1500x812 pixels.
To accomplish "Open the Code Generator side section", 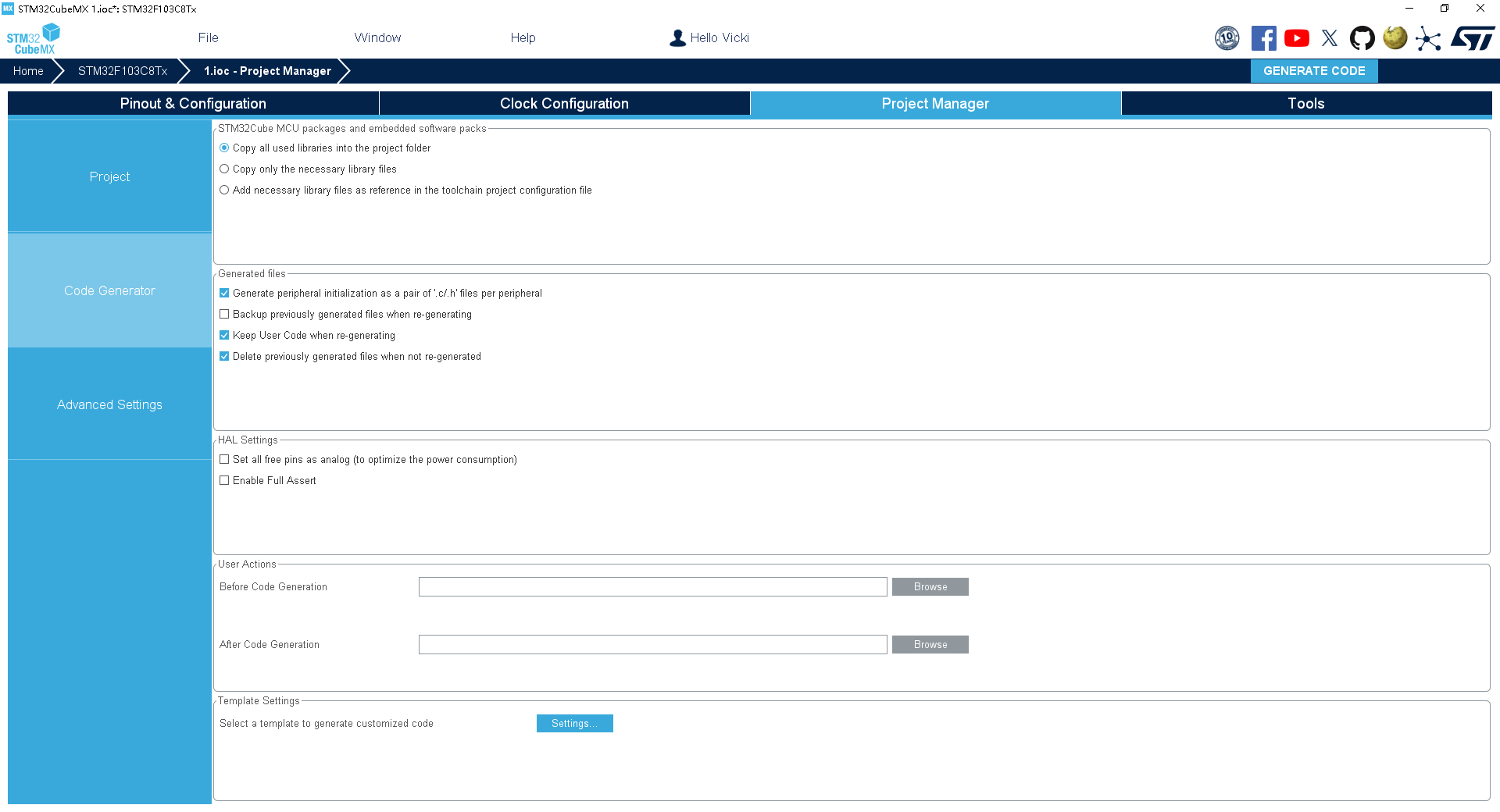I will pos(109,290).
